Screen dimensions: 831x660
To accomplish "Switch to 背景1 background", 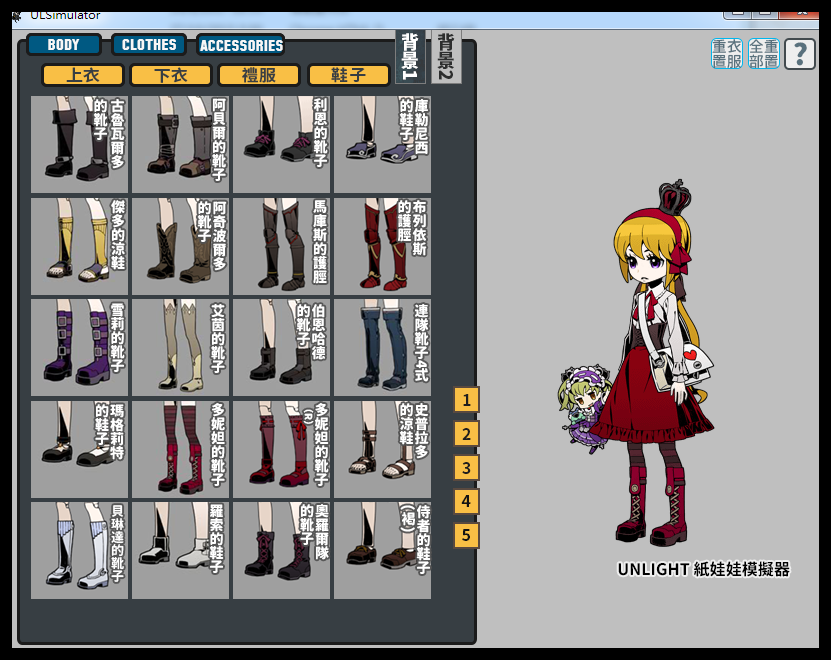I will click(x=410, y=57).
